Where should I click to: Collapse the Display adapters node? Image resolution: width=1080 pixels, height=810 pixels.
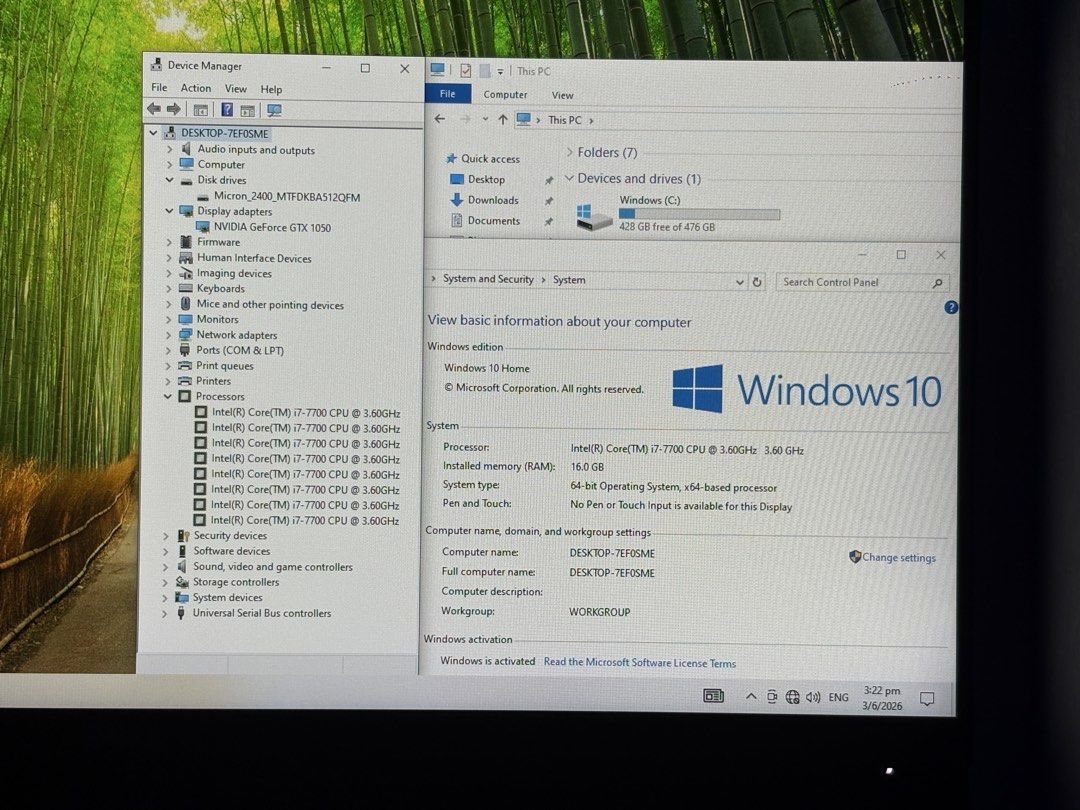[x=169, y=211]
